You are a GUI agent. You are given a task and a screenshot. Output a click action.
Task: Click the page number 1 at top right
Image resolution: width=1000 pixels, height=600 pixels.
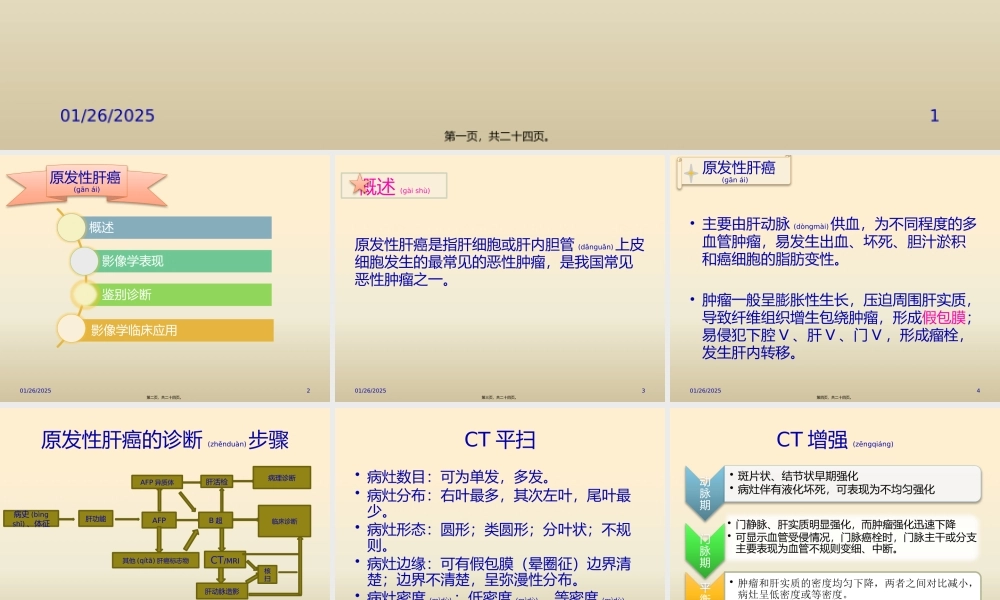pos(934,116)
